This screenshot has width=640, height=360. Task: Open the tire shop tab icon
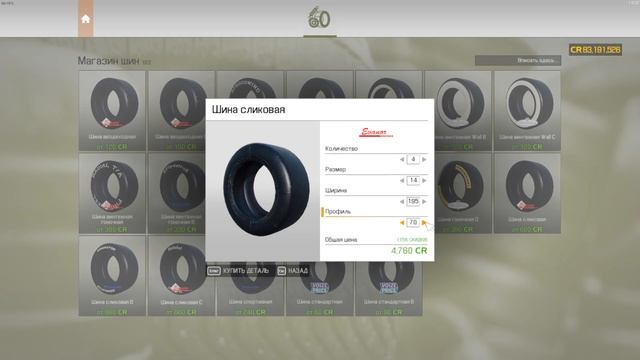(x=320, y=18)
